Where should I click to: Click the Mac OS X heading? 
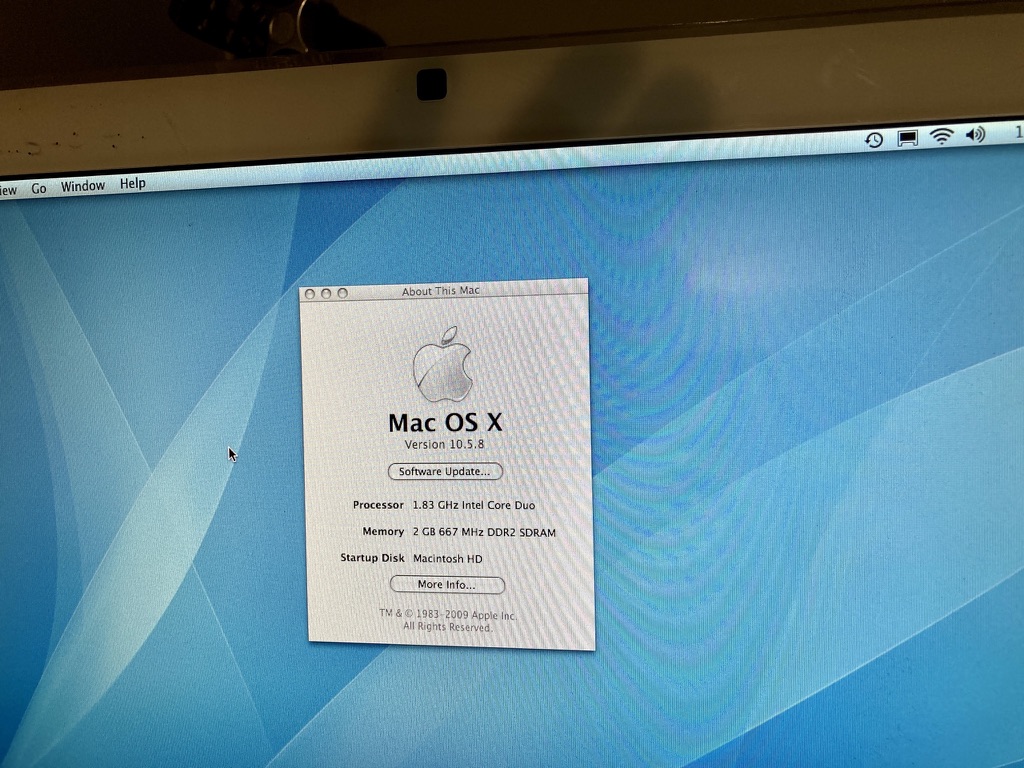click(x=445, y=423)
